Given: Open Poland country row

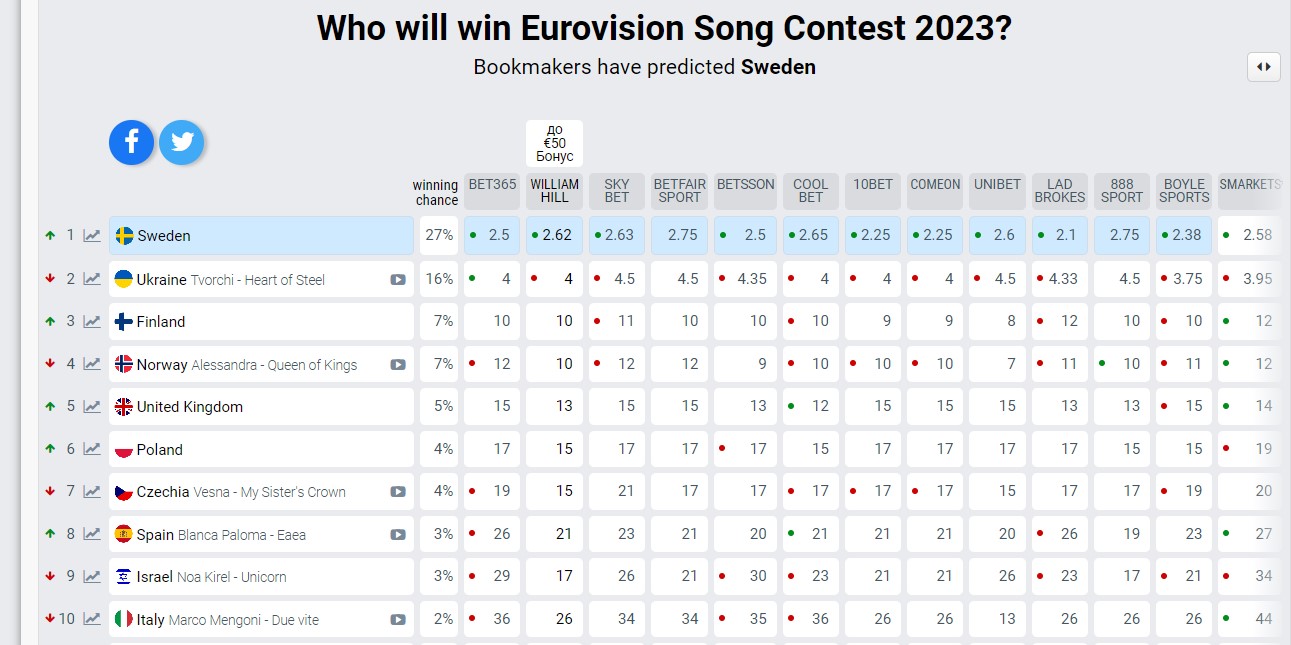Looking at the screenshot, I should point(261,450).
